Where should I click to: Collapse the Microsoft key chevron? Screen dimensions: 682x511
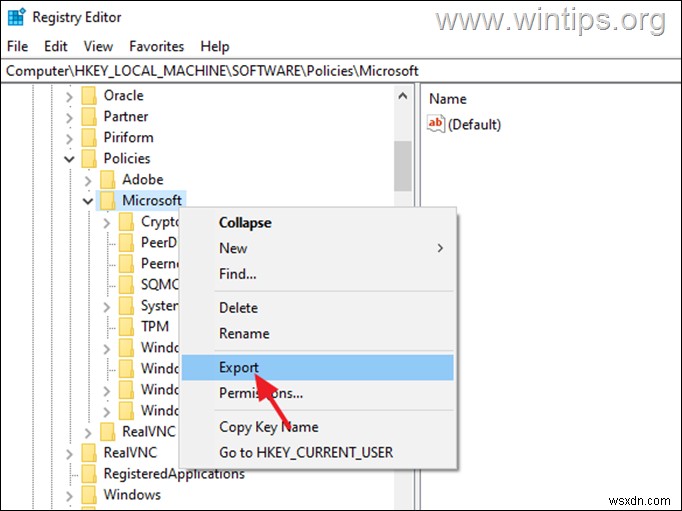(88, 201)
